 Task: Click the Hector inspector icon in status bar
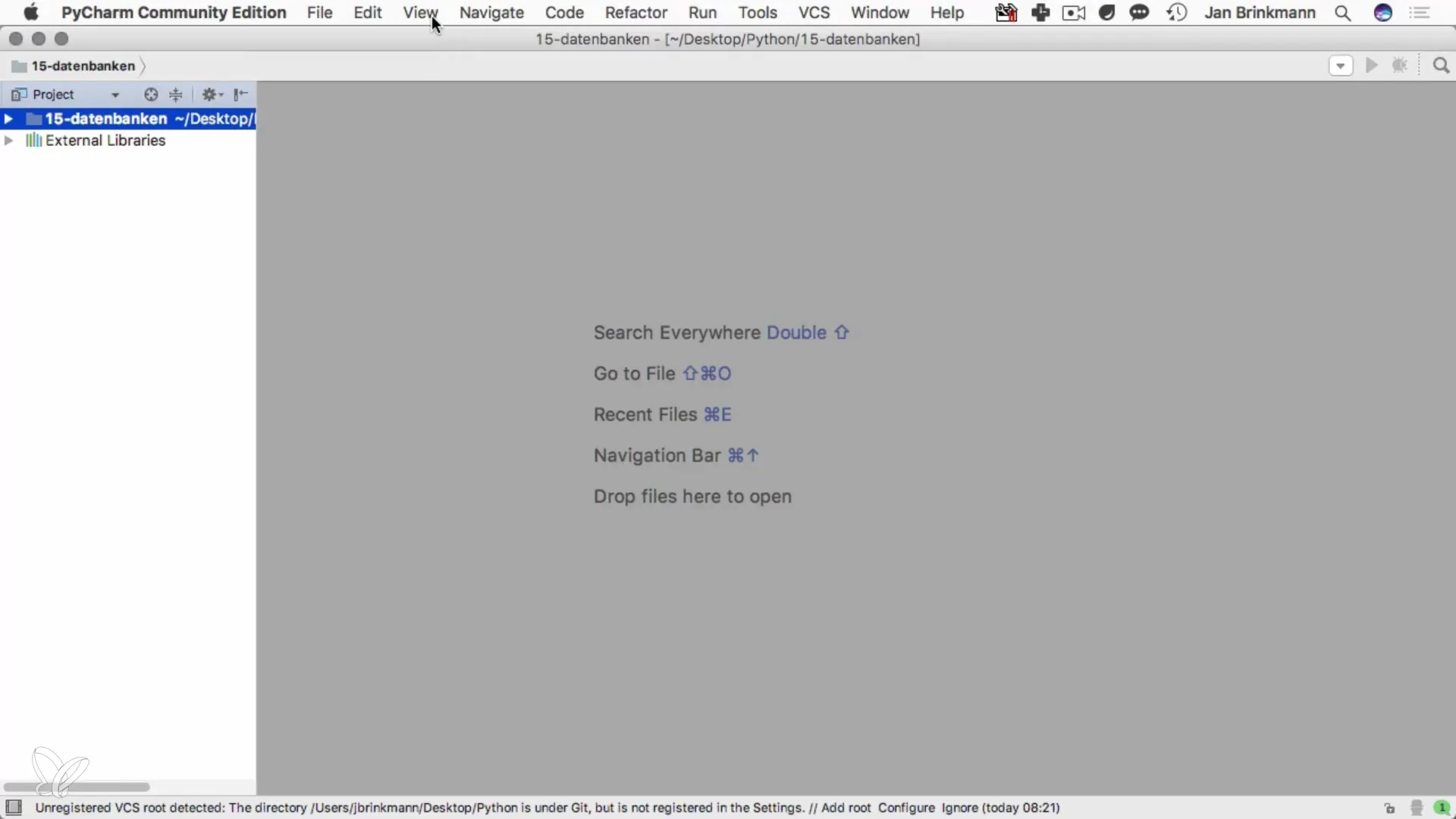[x=1416, y=808]
